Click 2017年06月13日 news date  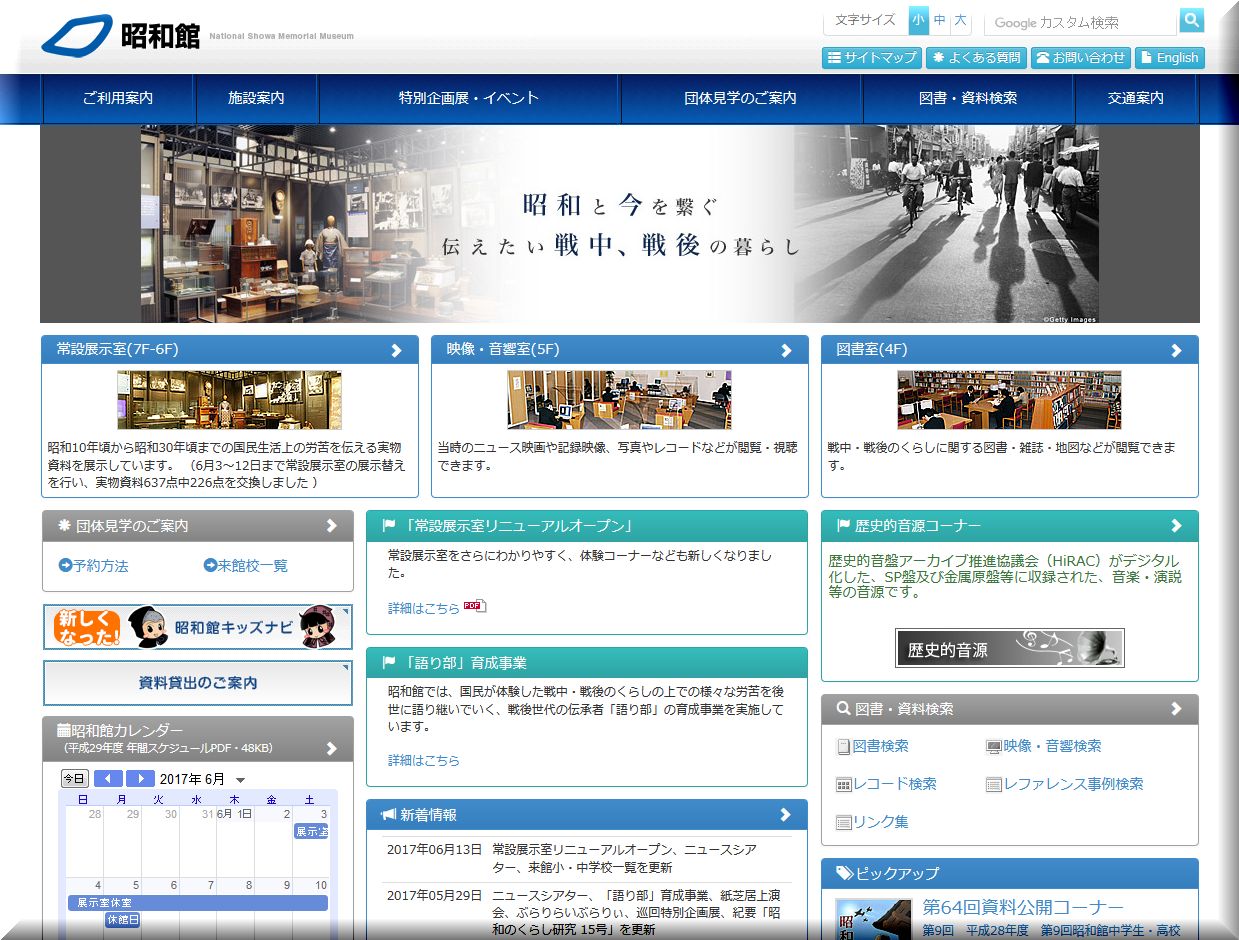click(434, 849)
